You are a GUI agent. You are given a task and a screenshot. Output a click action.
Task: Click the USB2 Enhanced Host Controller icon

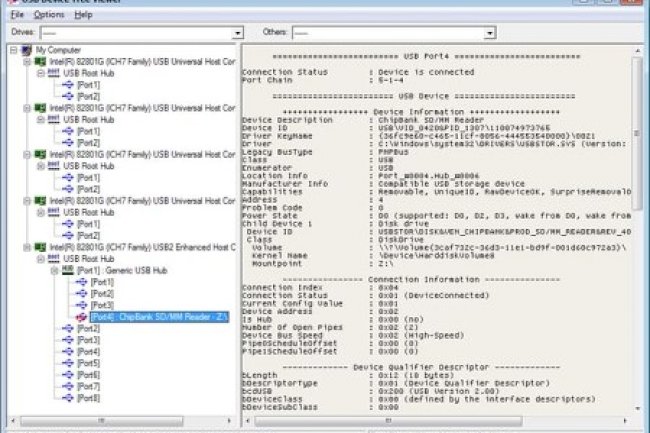click(x=40, y=247)
